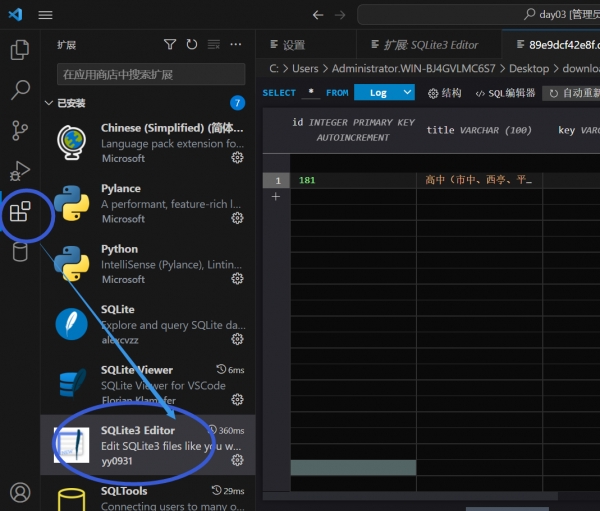The height and width of the screenshot is (511, 600).
Task: Click Administrator.WIN-BJ4GVLMC6S7 breadcrumb
Action: [x=413, y=69]
